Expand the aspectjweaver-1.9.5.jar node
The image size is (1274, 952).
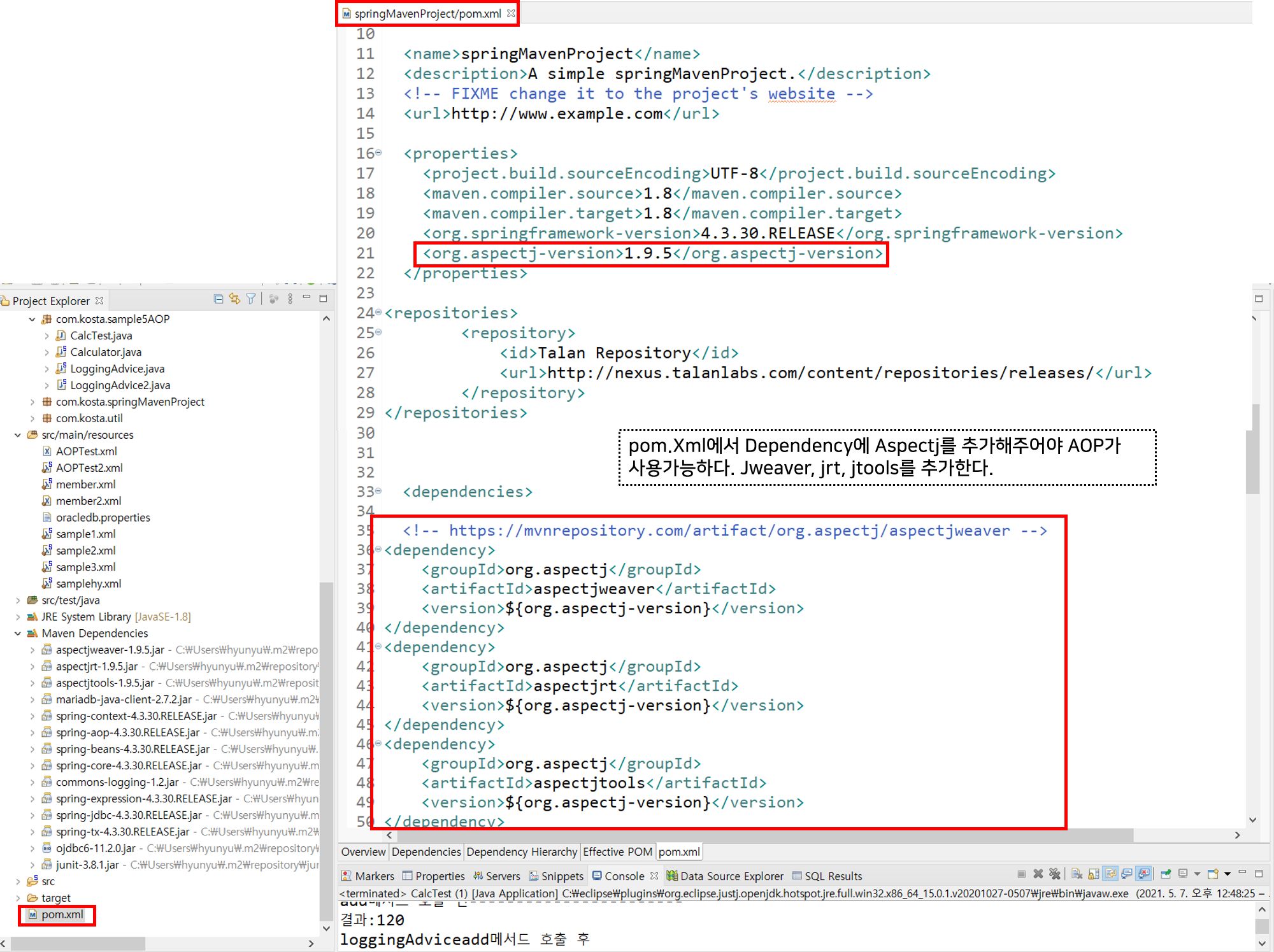click(32, 650)
